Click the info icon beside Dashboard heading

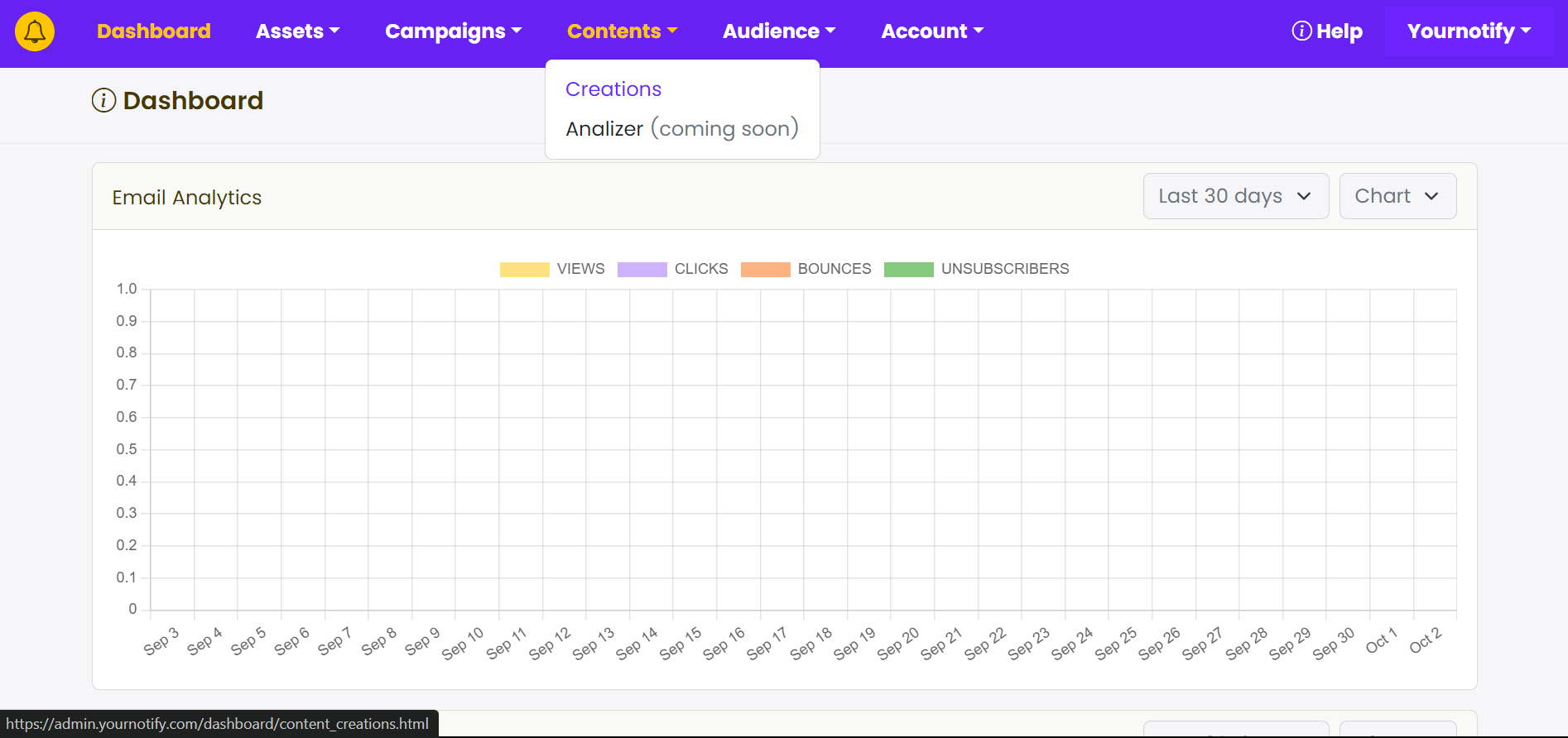click(x=103, y=101)
